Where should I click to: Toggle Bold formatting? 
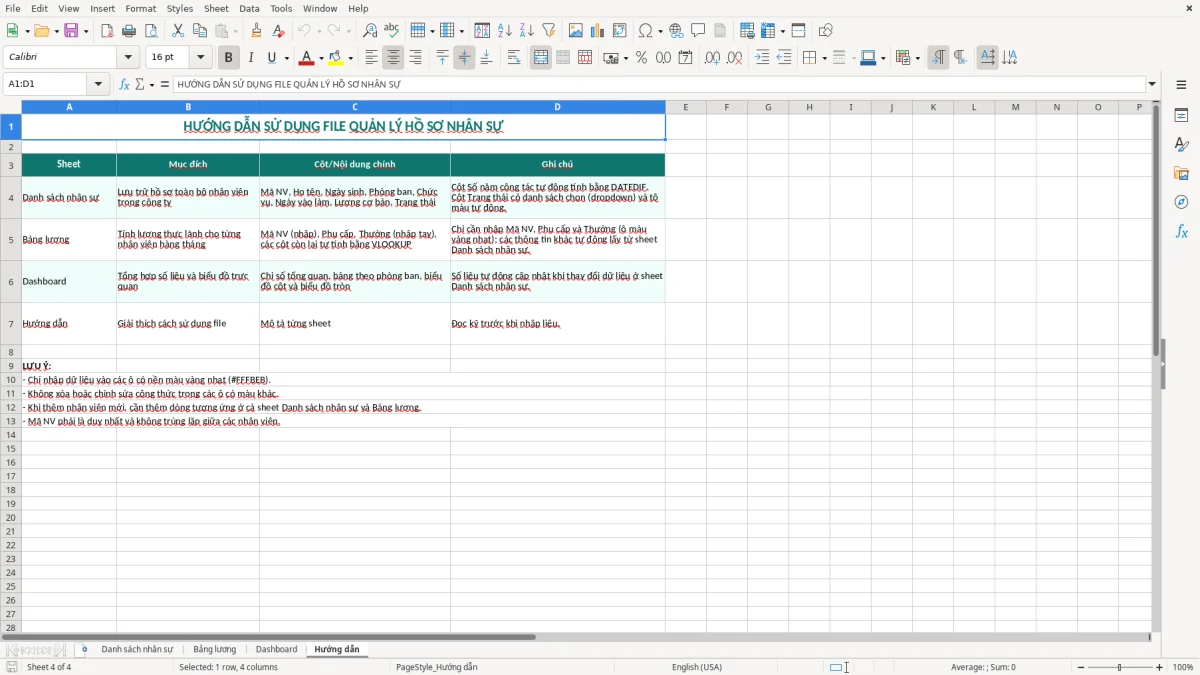[x=228, y=58]
